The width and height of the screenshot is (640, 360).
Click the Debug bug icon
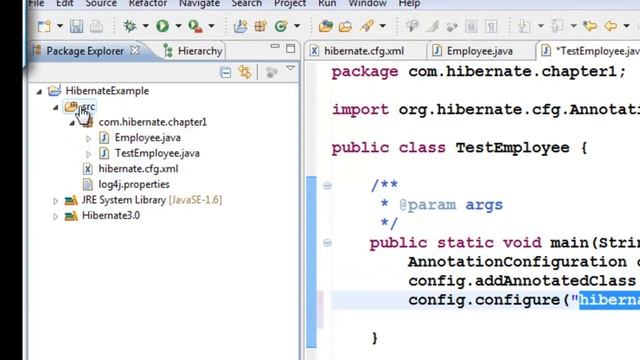130,27
